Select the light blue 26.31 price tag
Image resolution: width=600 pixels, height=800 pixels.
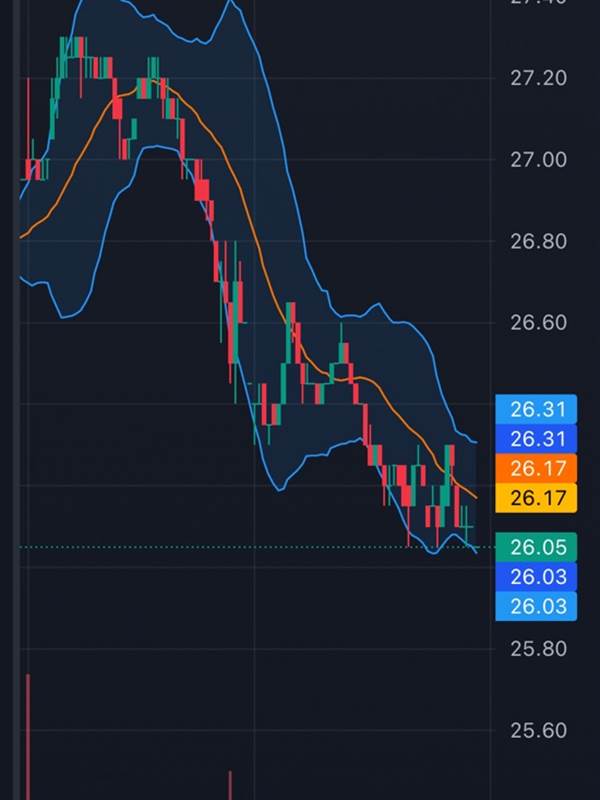tap(536, 409)
